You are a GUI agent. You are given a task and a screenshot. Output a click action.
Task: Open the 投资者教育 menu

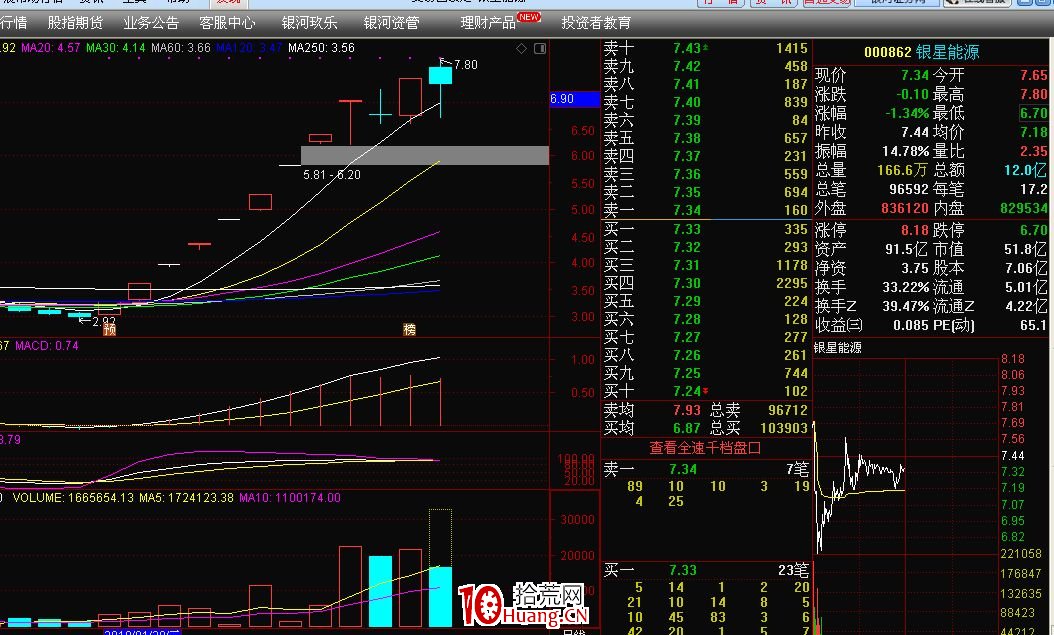596,23
